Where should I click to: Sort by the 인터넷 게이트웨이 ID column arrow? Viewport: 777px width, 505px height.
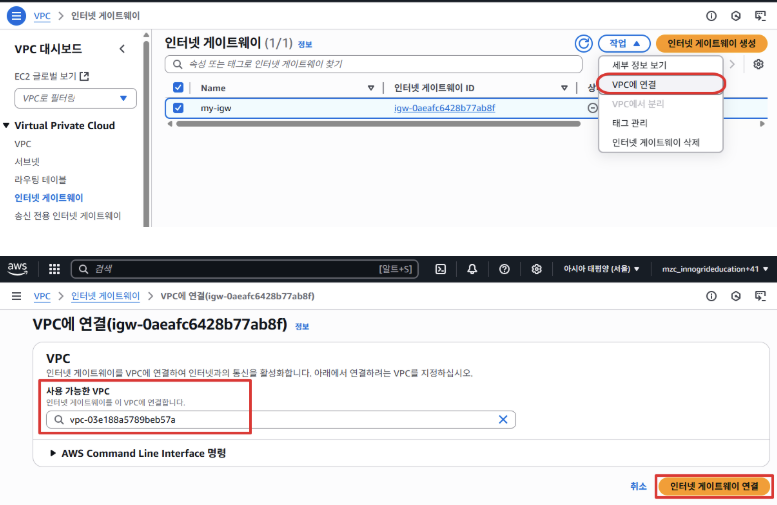564,88
